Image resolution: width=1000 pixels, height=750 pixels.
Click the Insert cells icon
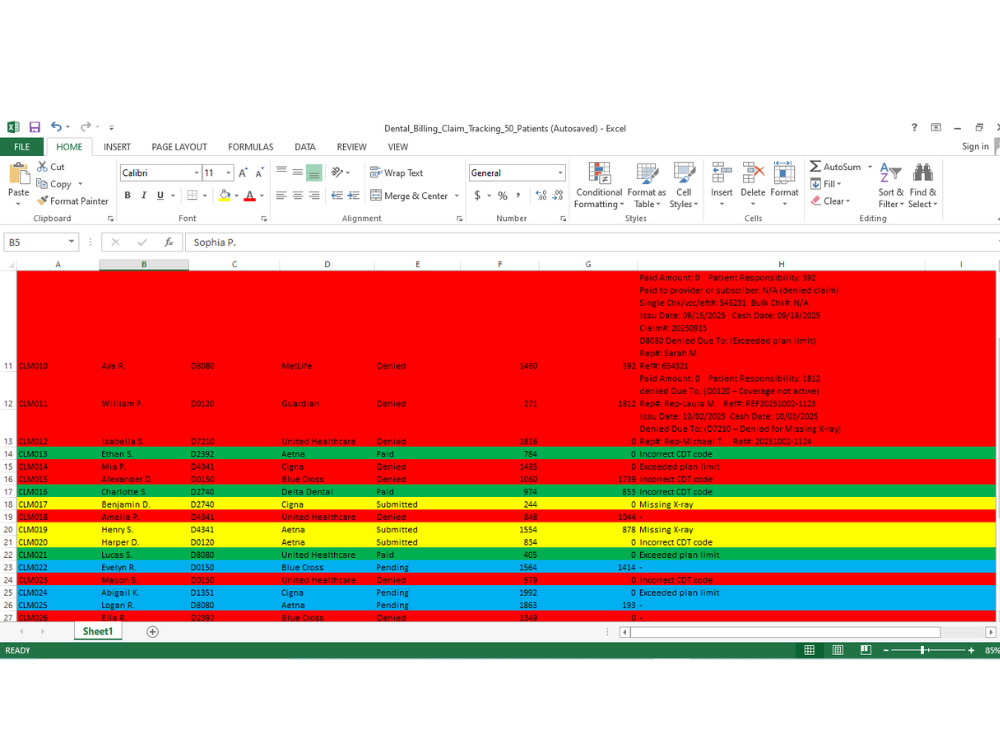pos(721,173)
